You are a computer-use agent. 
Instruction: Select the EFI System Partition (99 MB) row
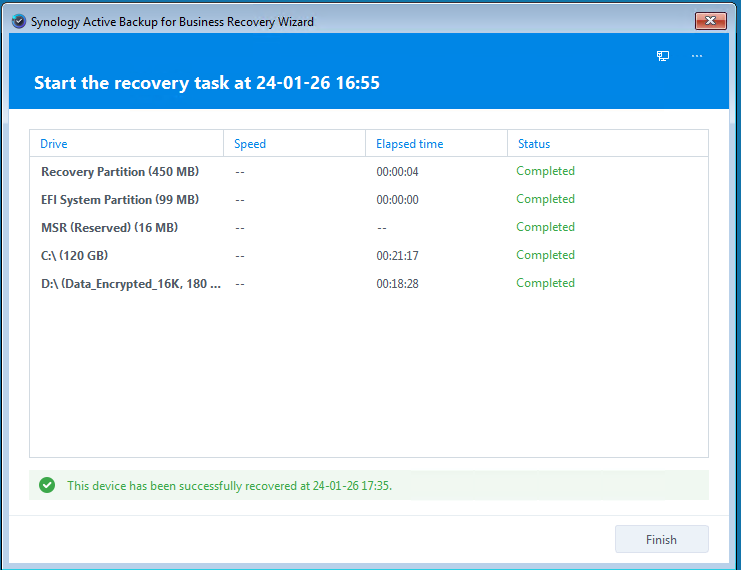click(x=369, y=199)
